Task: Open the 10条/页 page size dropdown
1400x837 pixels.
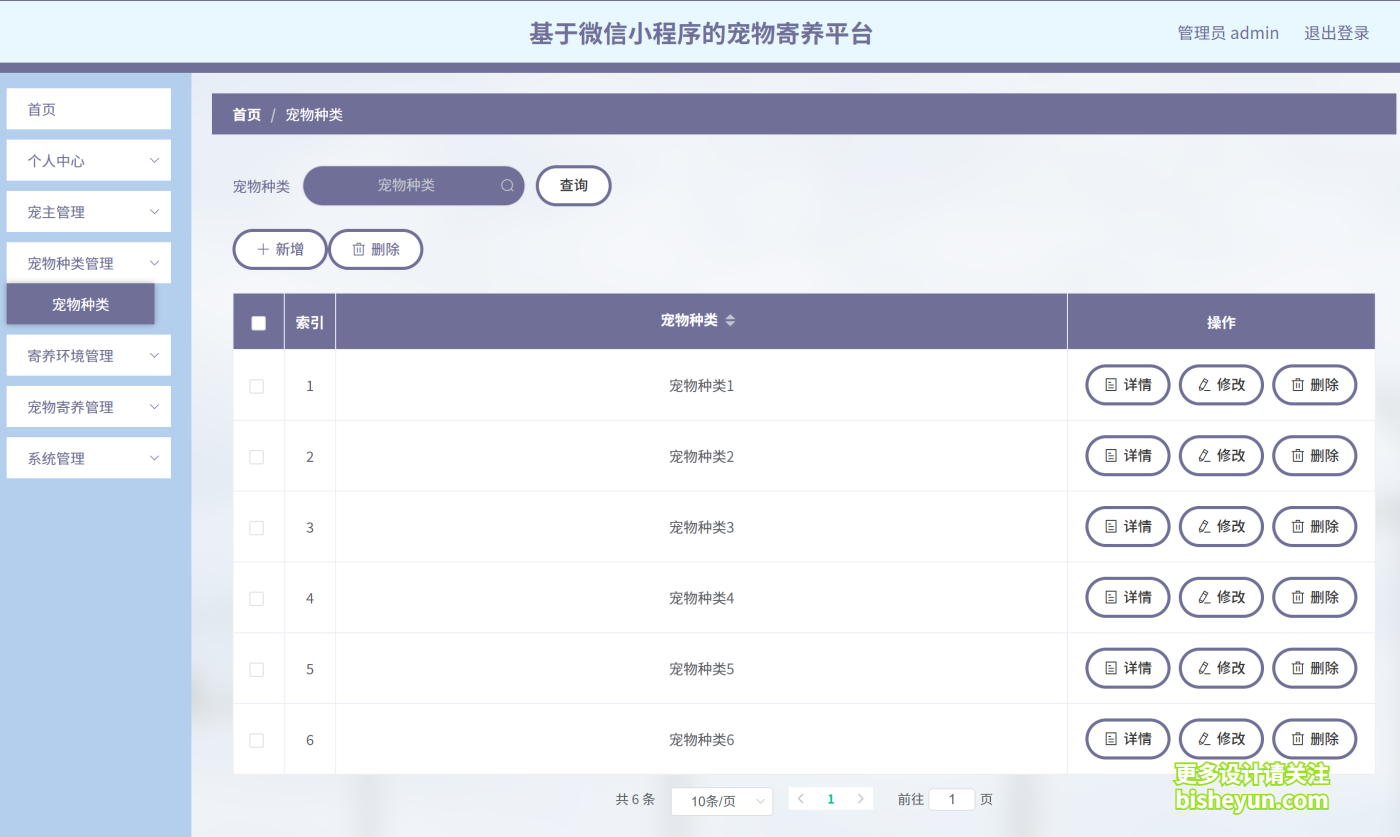Action: coord(722,800)
